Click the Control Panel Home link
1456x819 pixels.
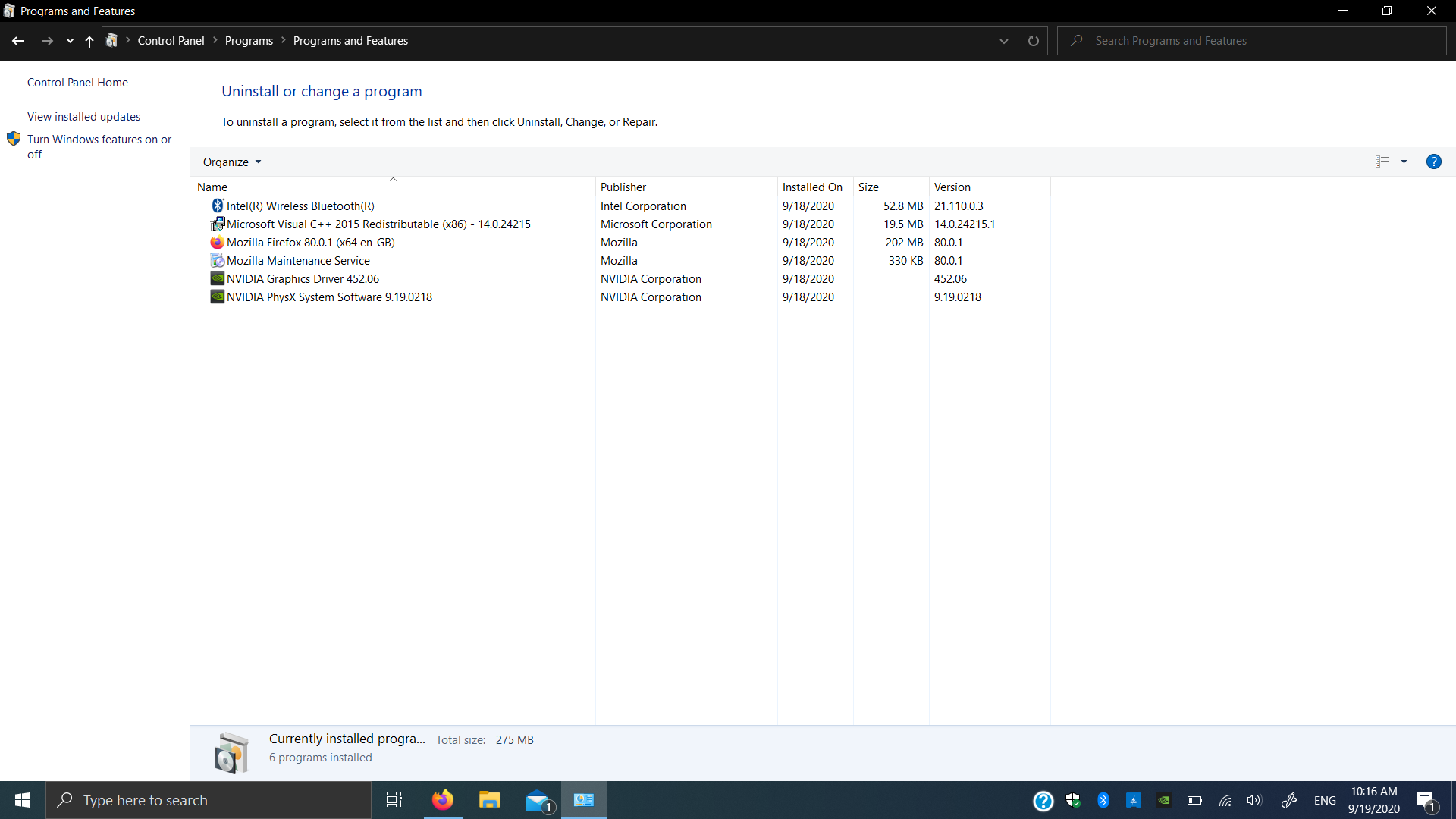point(77,82)
